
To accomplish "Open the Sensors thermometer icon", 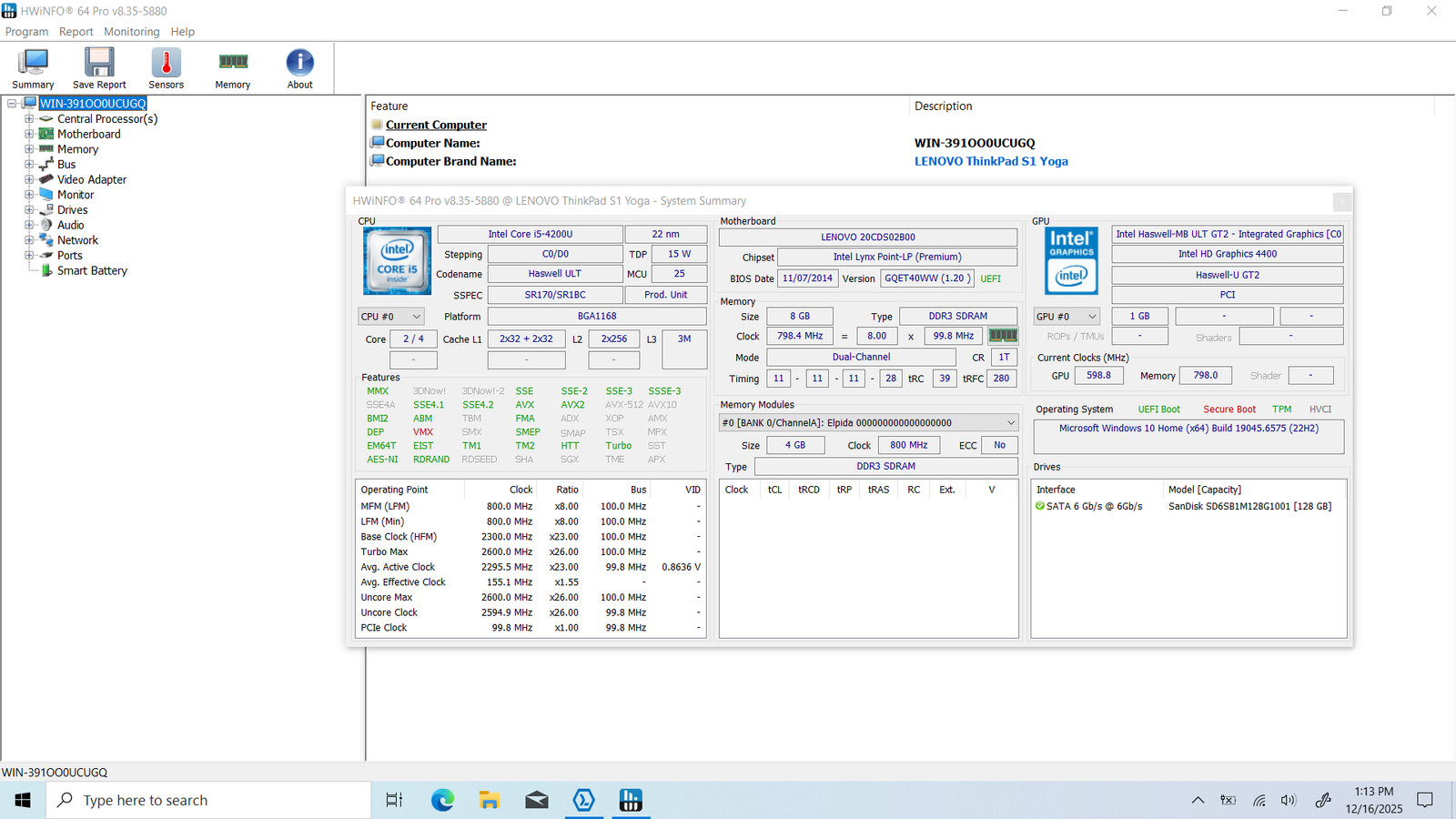I will 167,68.
